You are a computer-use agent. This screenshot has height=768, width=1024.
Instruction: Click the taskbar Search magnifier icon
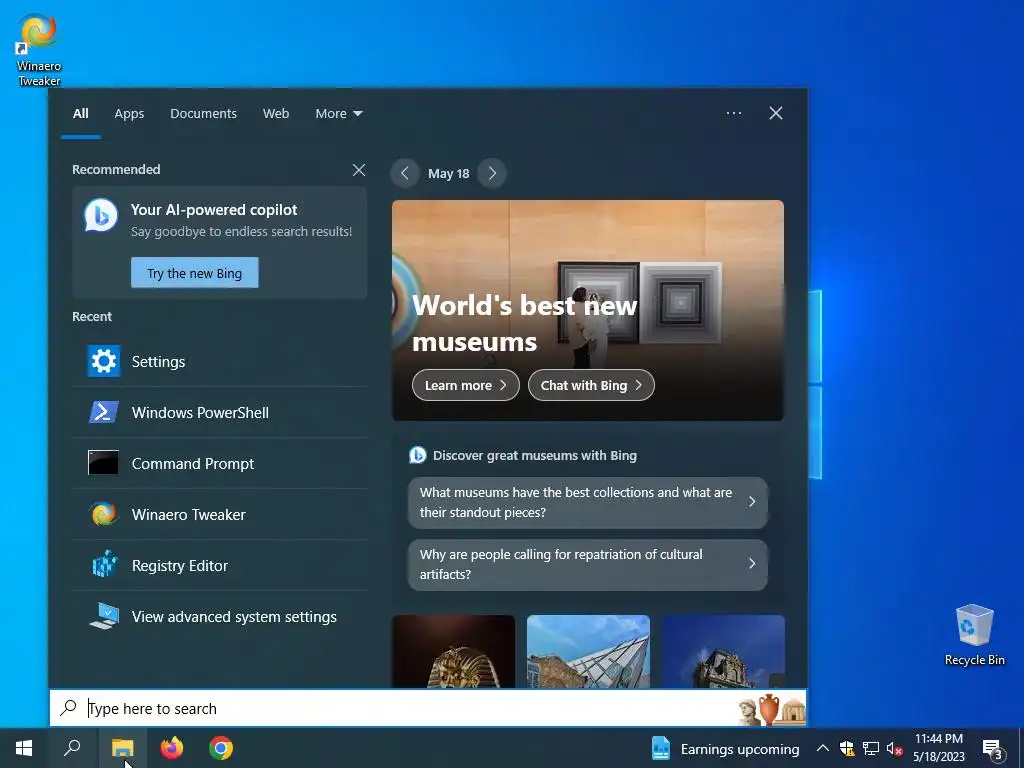(x=72, y=748)
